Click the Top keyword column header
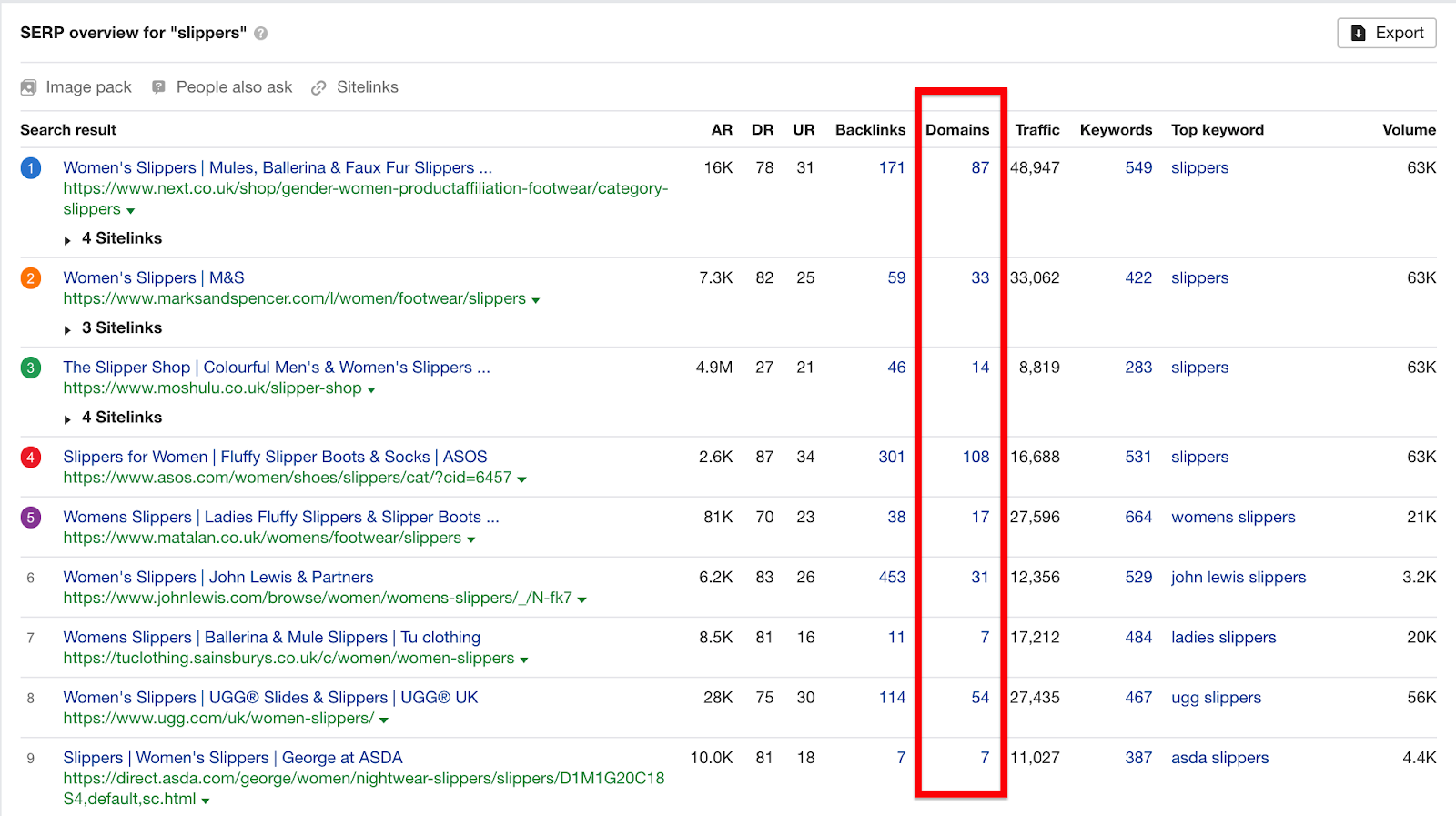1456x816 pixels. pos(1218,130)
